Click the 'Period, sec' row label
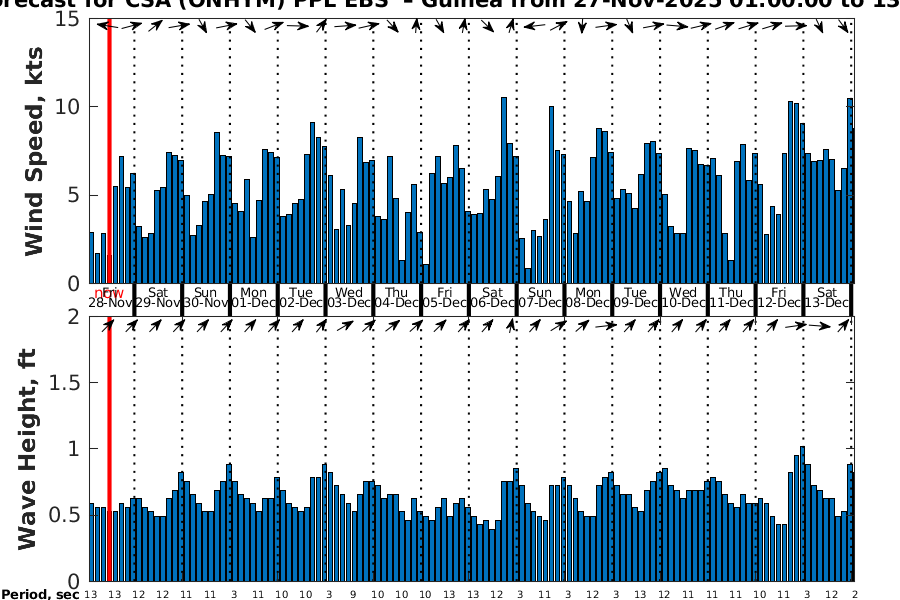The image size is (900, 600). pos(40,594)
